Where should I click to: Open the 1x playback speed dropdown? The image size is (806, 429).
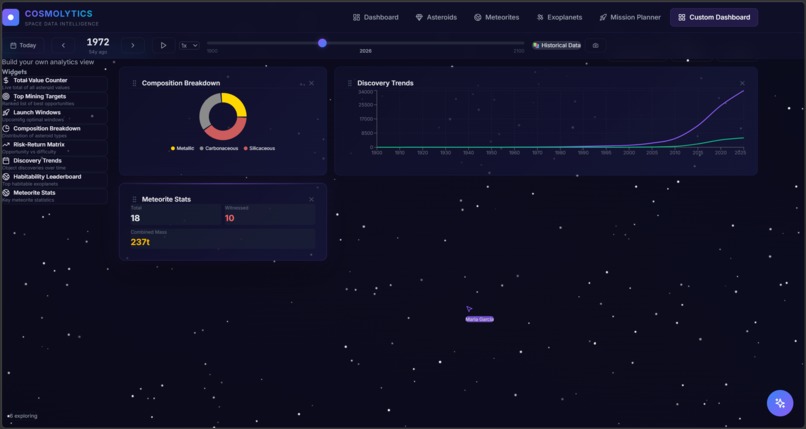tap(189, 45)
